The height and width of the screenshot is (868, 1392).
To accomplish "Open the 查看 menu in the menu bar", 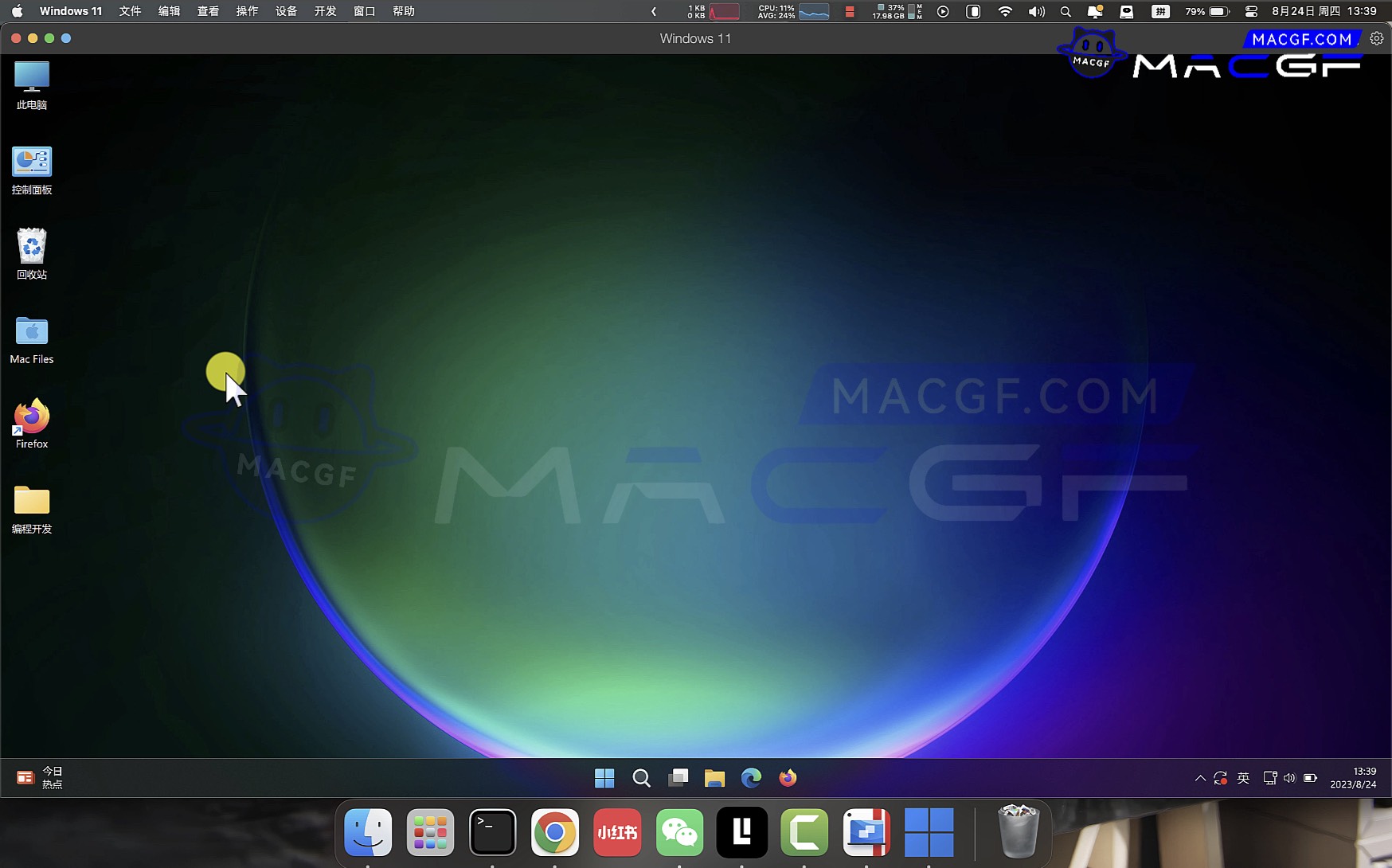I will pos(208,11).
